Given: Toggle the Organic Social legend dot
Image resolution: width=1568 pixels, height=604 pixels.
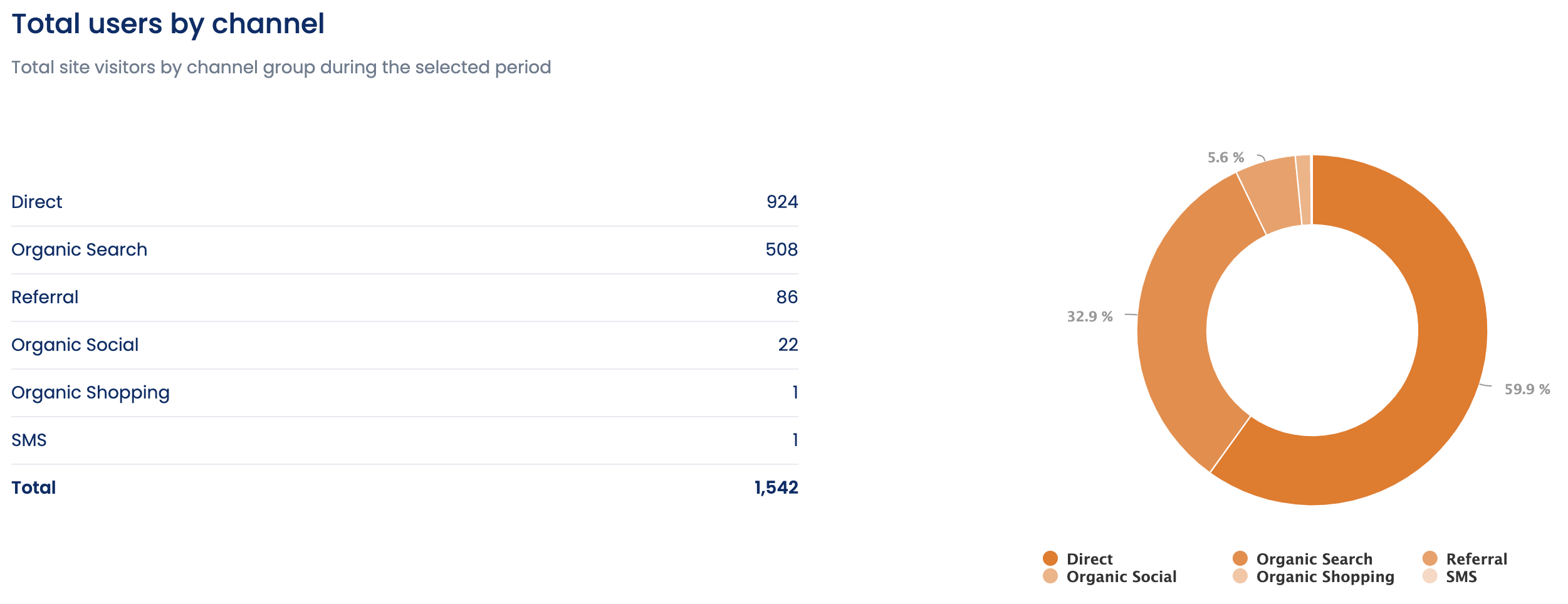Looking at the screenshot, I should click(x=1050, y=576).
